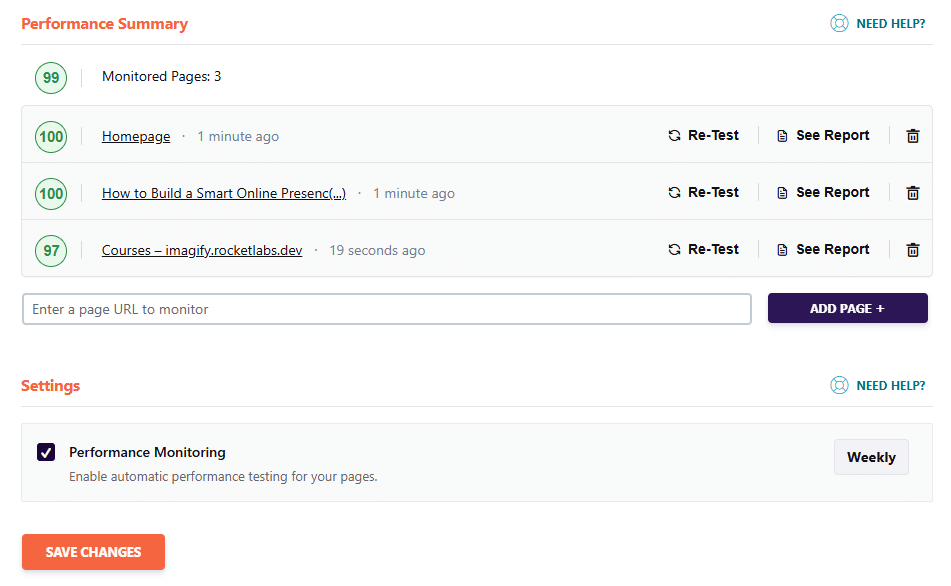Screen dimensions: 951x586
Task: Click the global score 99 badge
Action: [51, 77]
